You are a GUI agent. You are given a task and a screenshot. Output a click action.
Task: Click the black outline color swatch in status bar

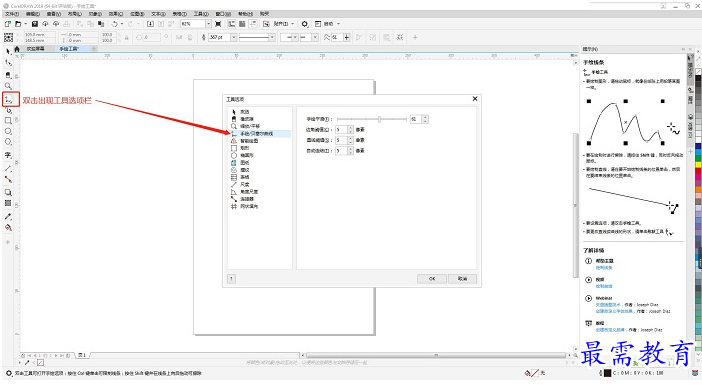[607, 373]
